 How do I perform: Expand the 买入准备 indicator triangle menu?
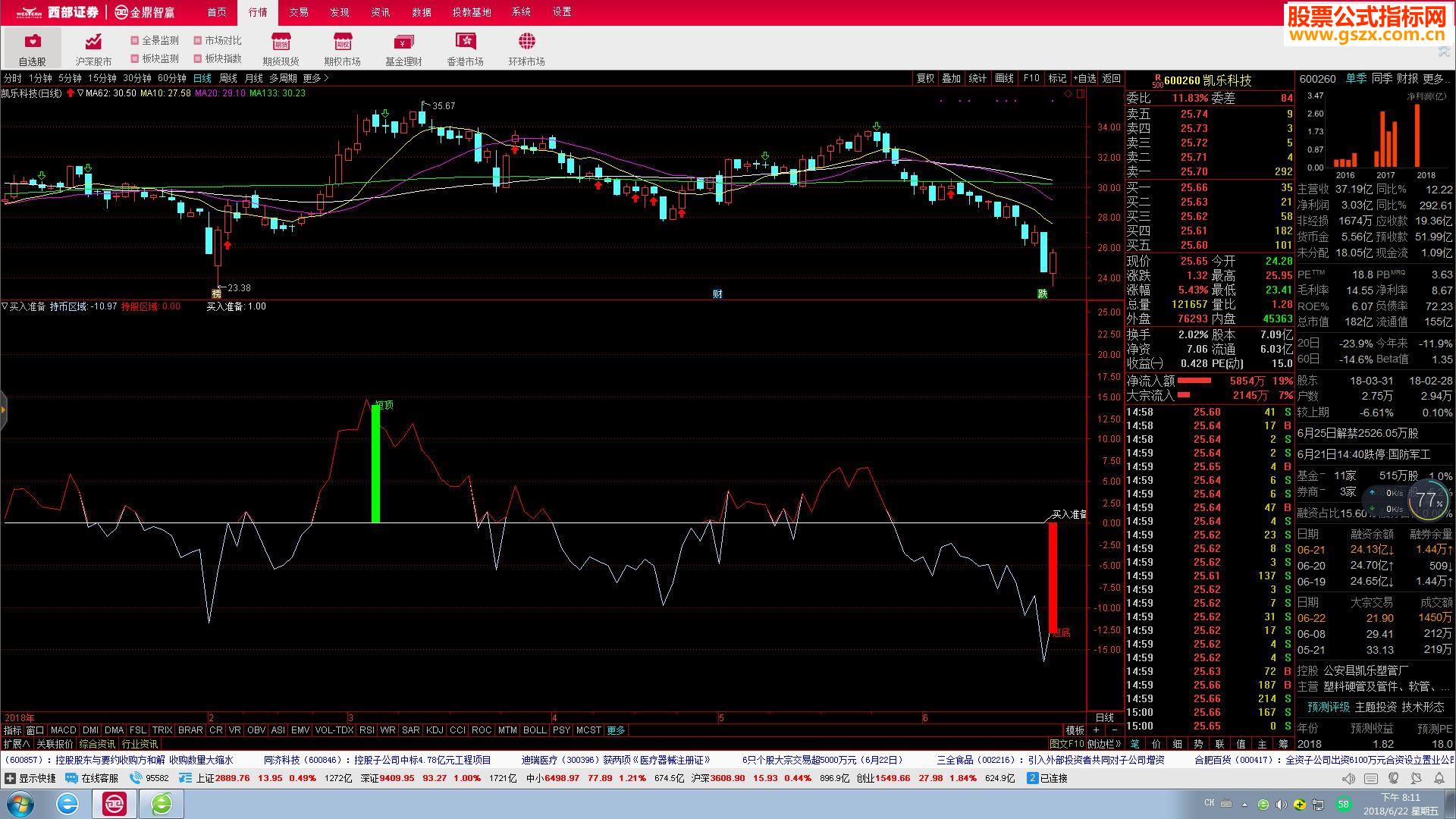point(5,306)
